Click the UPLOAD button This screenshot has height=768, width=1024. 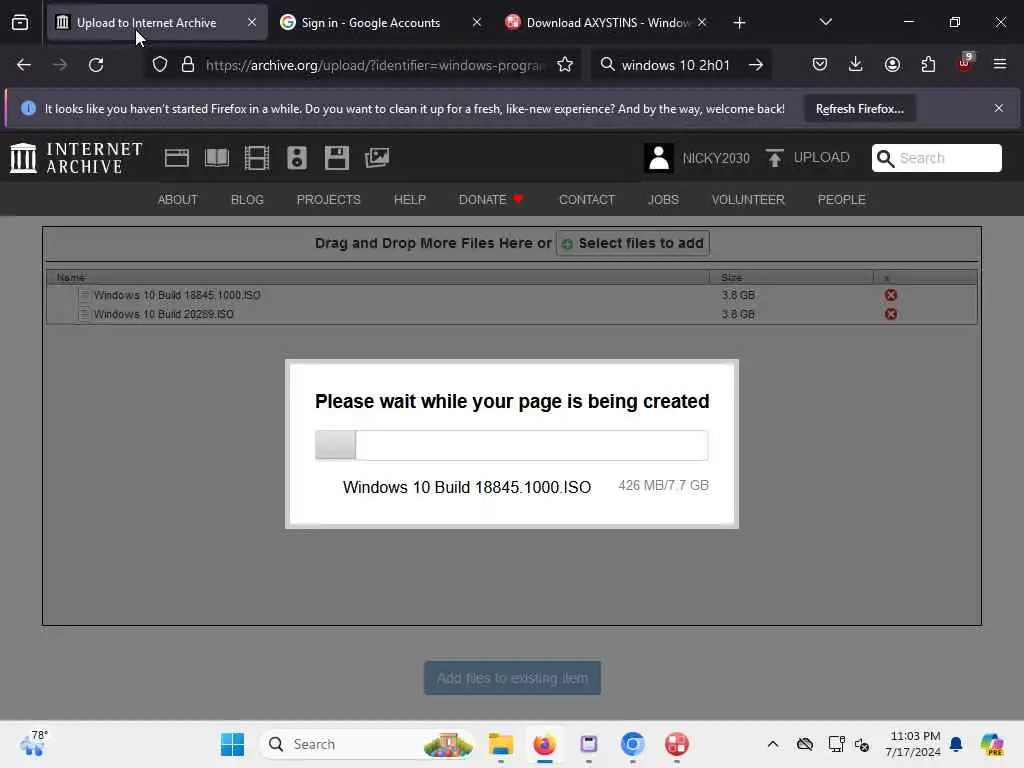pyautogui.click(x=808, y=158)
